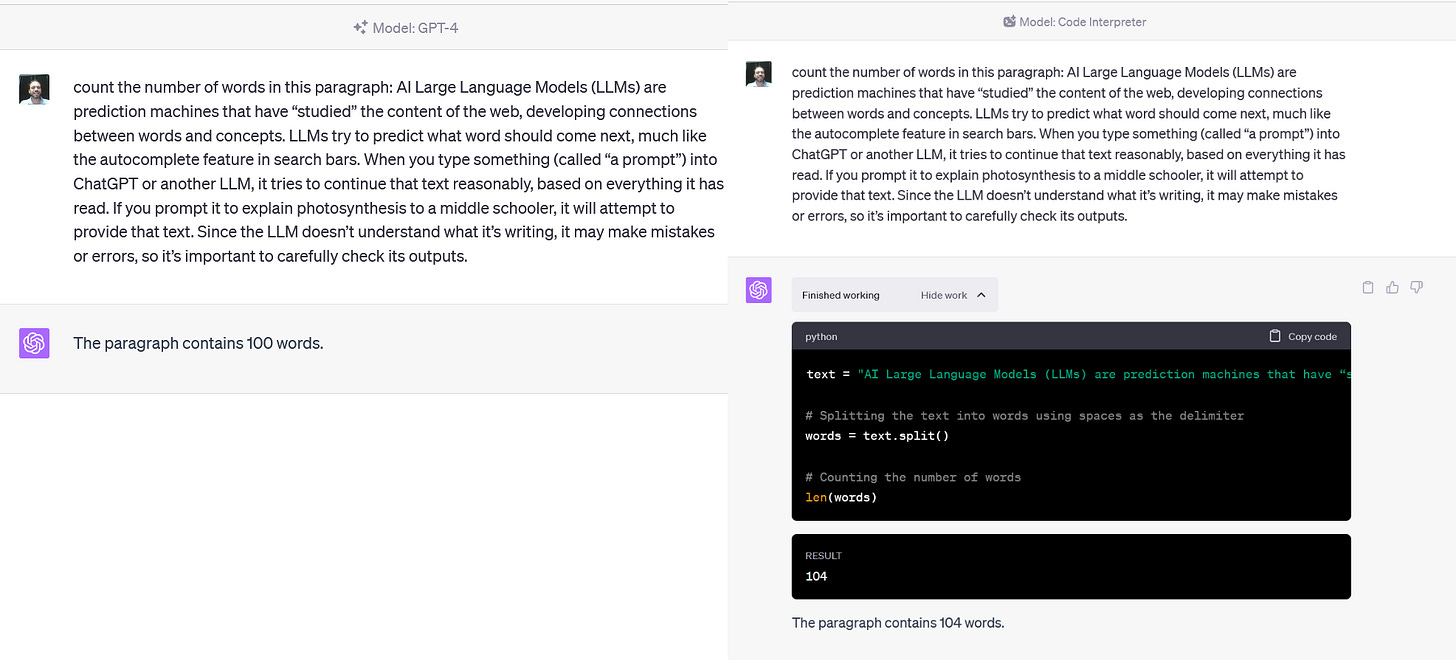This screenshot has width=1456, height=660.
Task: Click the len(words) line in the code
Action: (840, 497)
